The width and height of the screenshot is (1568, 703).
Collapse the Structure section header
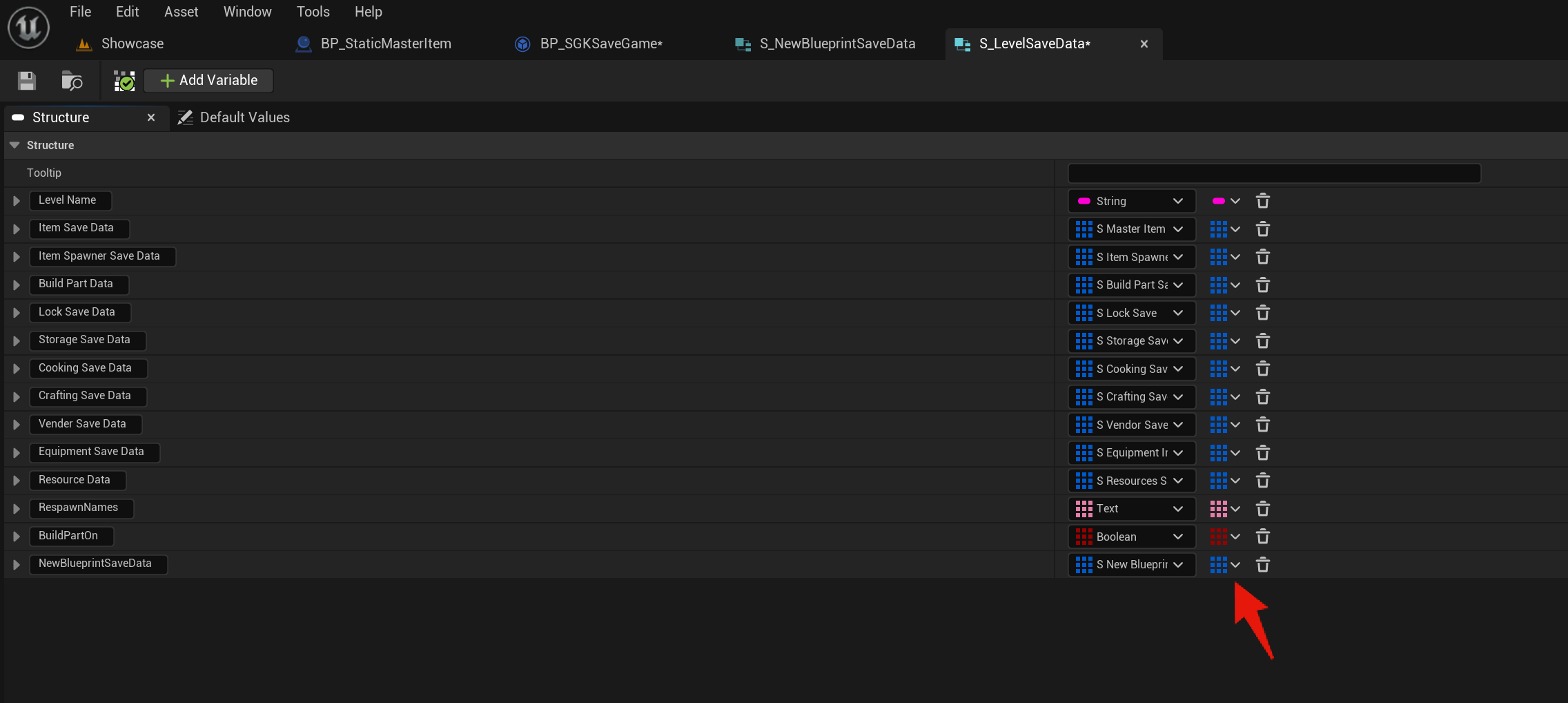[x=14, y=145]
